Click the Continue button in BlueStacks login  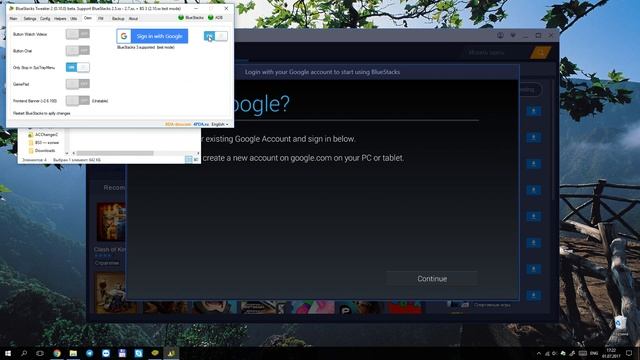click(432, 278)
